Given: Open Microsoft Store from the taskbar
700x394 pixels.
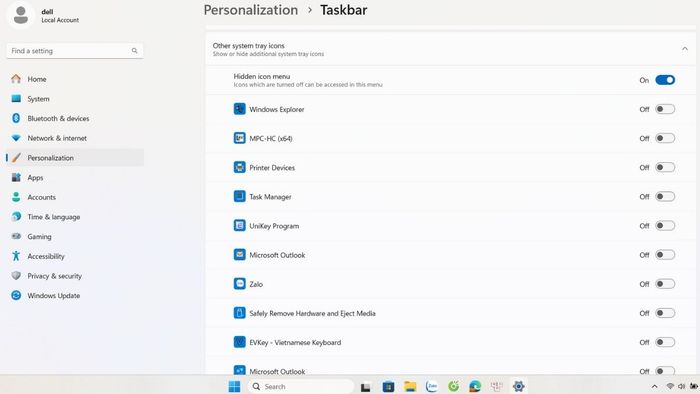Looking at the screenshot, I should point(388,386).
